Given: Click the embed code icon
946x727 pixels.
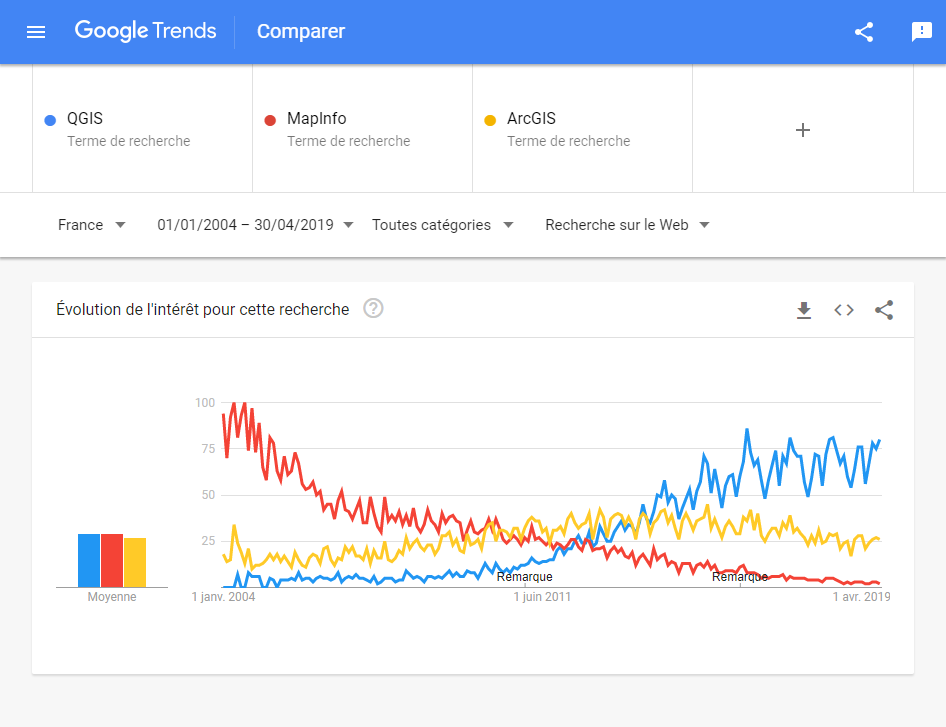Looking at the screenshot, I should tap(844, 310).
